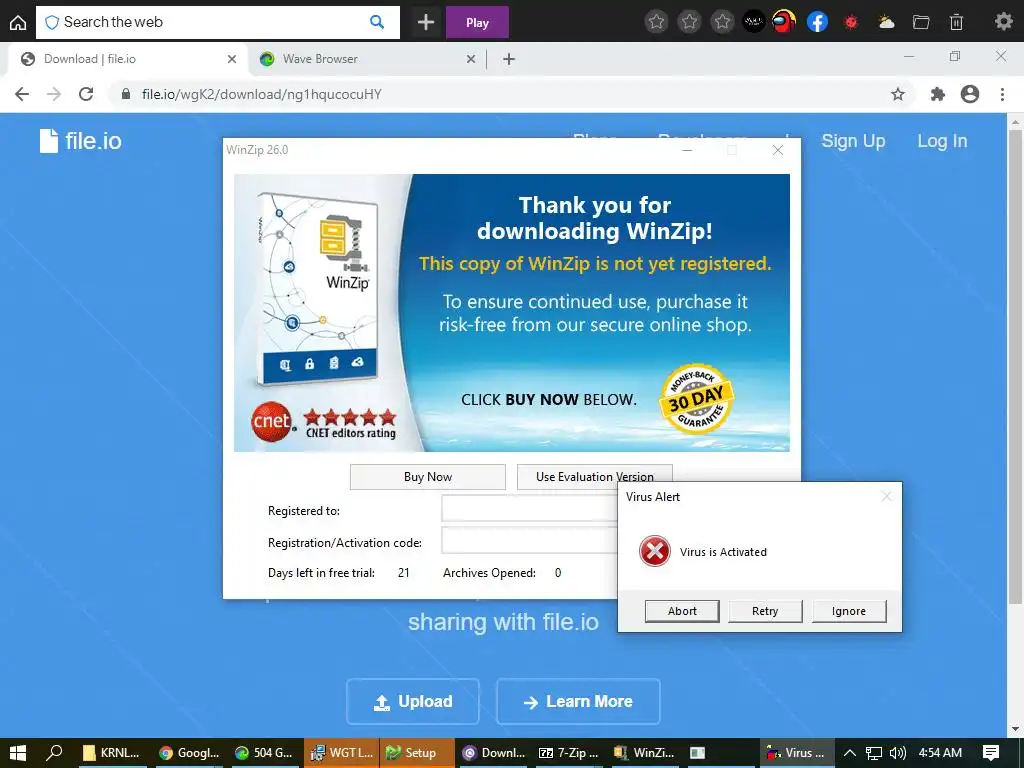Open the third star bookmark slot

(x=722, y=22)
